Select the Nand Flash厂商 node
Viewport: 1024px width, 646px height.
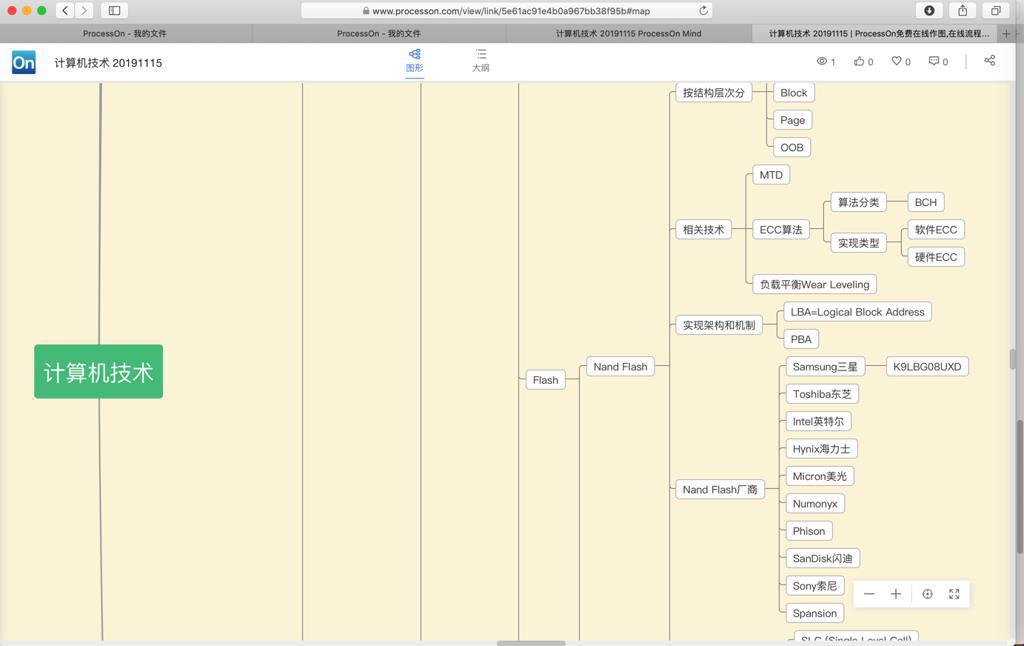point(720,489)
